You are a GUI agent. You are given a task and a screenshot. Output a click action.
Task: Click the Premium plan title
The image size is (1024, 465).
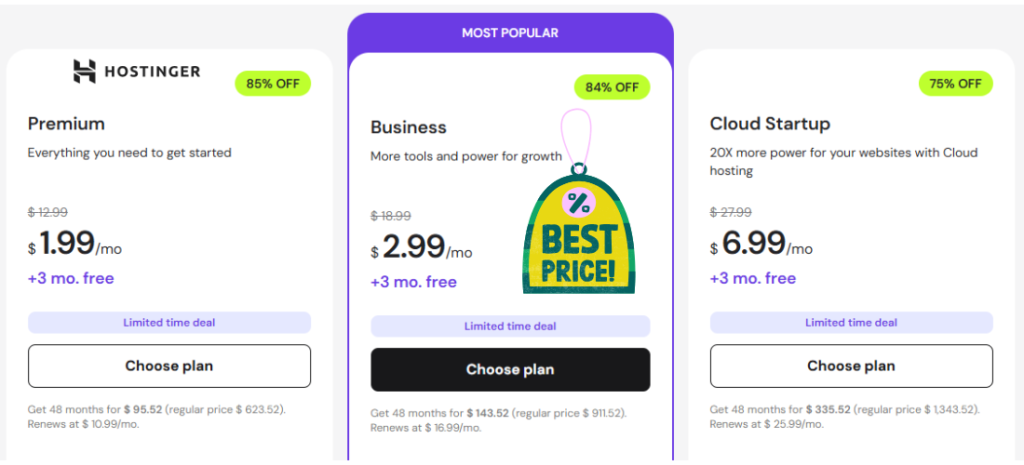[66, 124]
